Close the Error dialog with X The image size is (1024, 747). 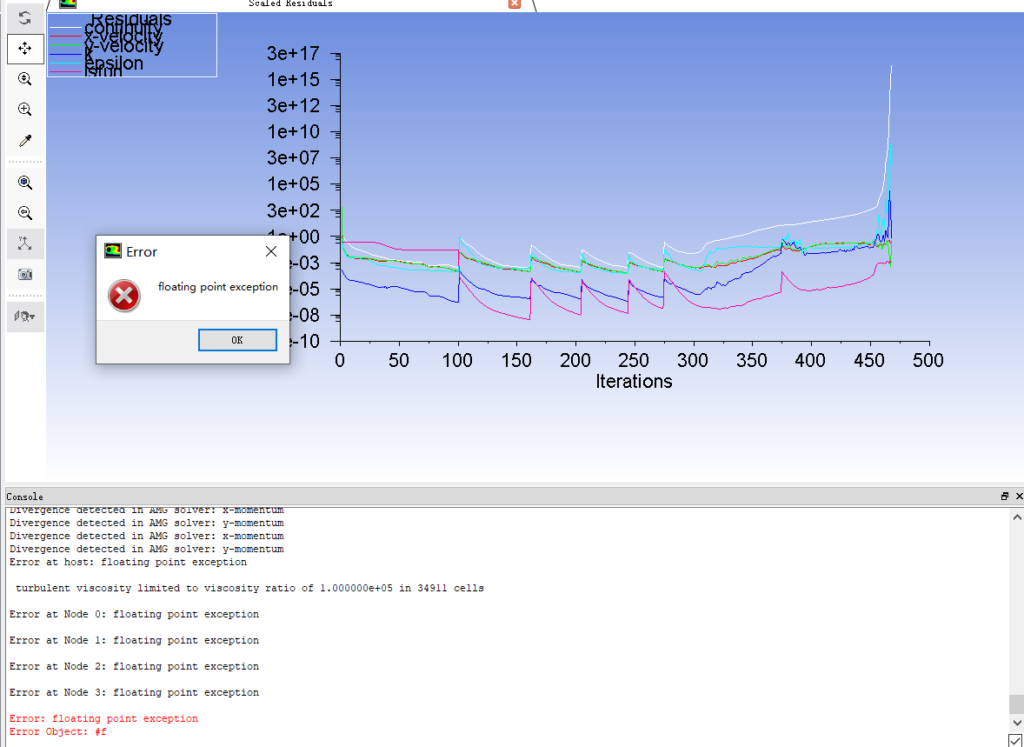tap(271, 251)
